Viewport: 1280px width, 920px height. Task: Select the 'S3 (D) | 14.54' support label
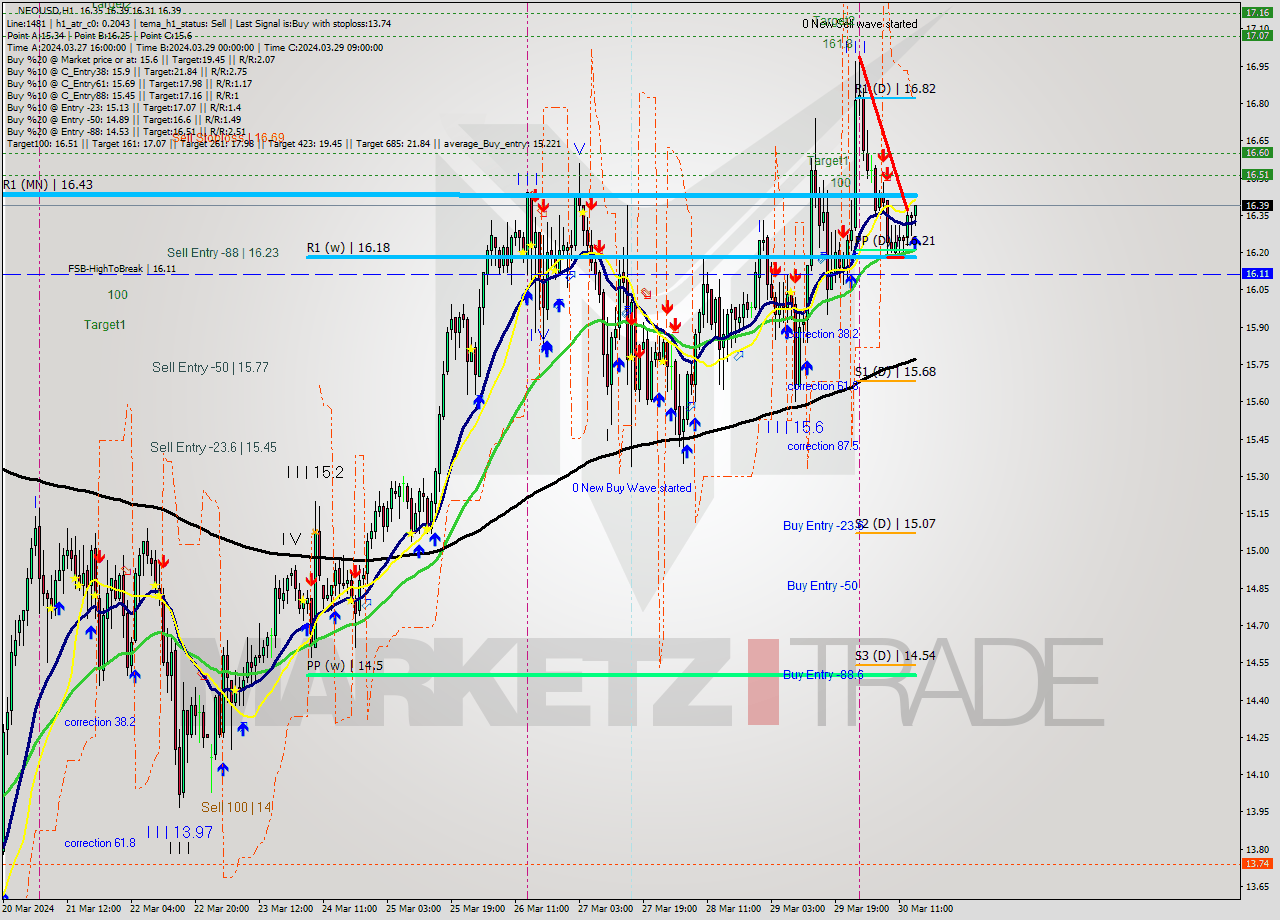coord(895,655)
